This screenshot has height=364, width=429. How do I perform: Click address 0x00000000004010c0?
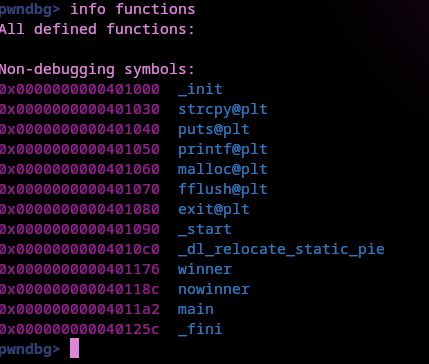79,249
